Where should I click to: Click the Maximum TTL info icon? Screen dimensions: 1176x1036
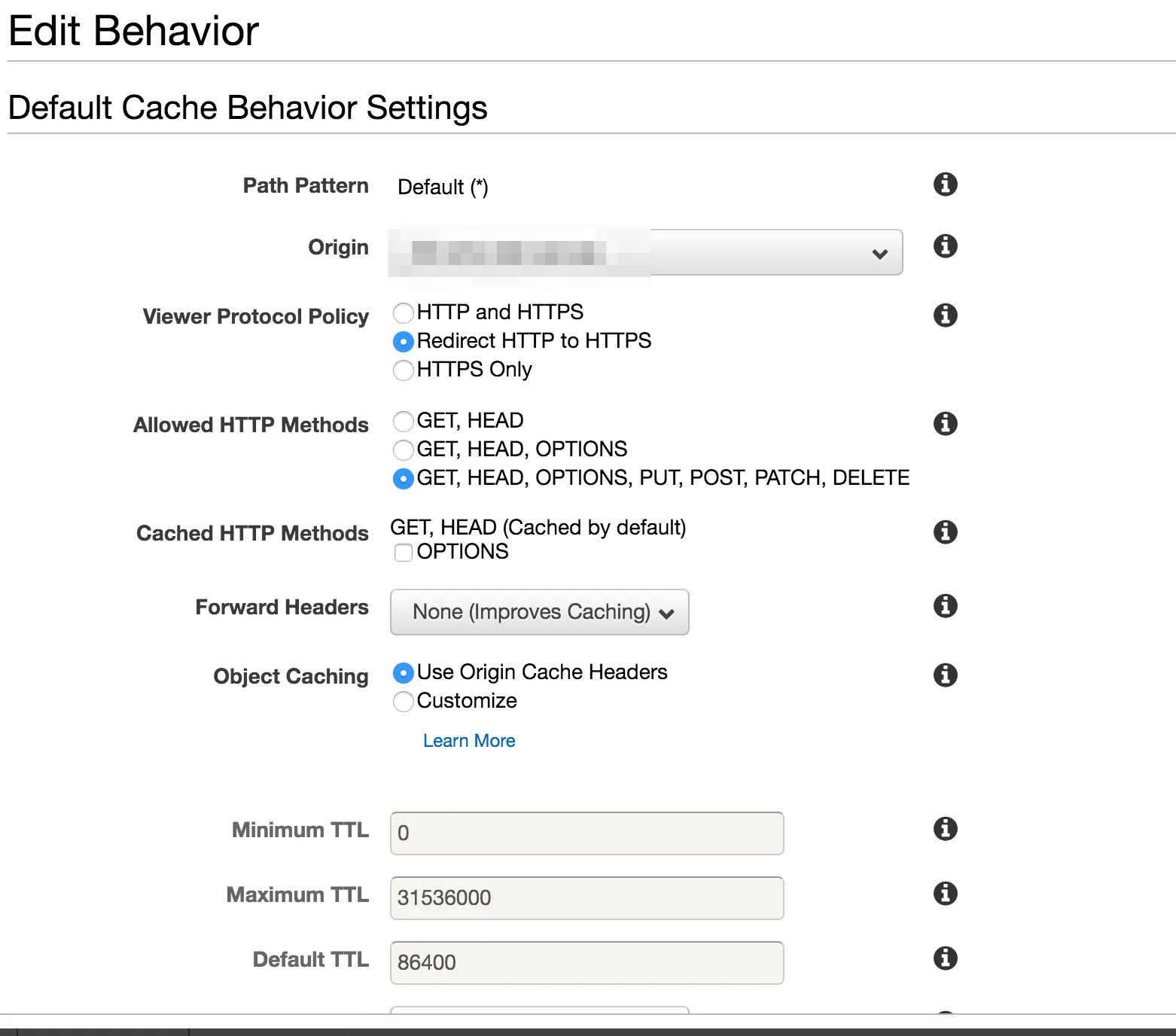(x=945, y=894)
